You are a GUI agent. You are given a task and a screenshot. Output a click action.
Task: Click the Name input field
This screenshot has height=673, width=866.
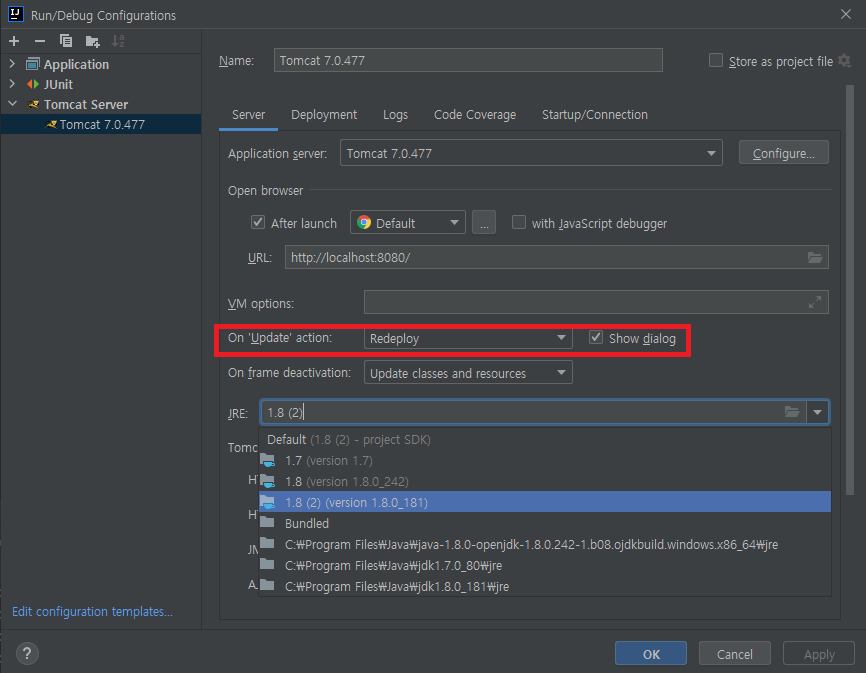point(468,60)
